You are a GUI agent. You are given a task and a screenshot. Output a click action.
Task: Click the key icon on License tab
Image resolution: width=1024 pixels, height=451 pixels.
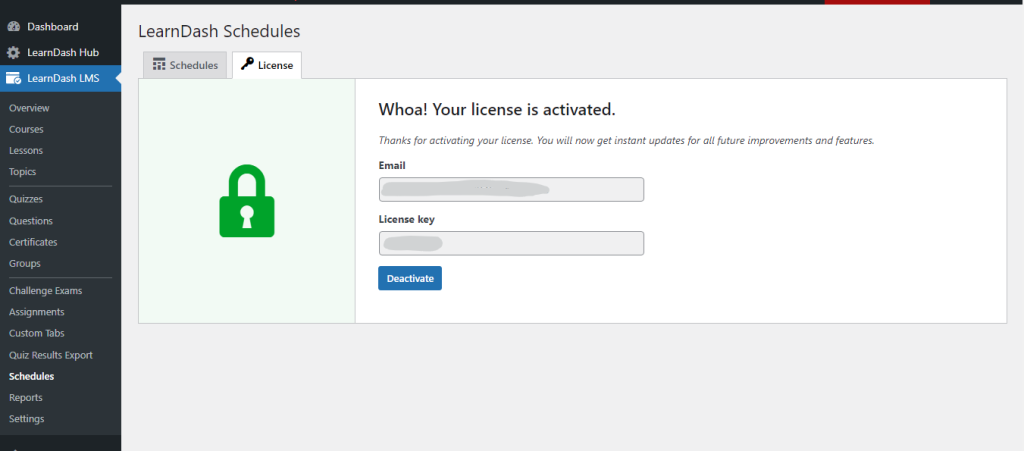click(247, 64)
